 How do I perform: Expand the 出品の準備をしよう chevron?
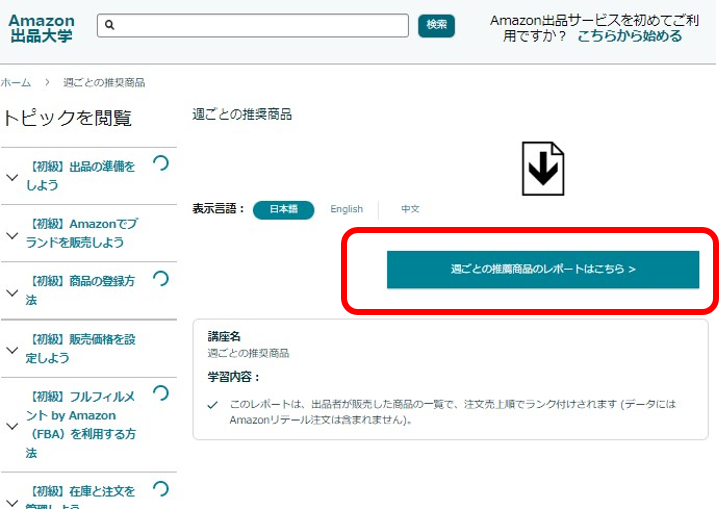click(12, 177)
